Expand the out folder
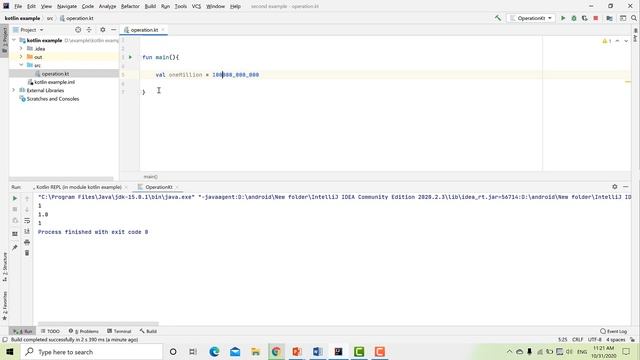Image resolution: width=640 pixels, height=360 pixels. 21,57
